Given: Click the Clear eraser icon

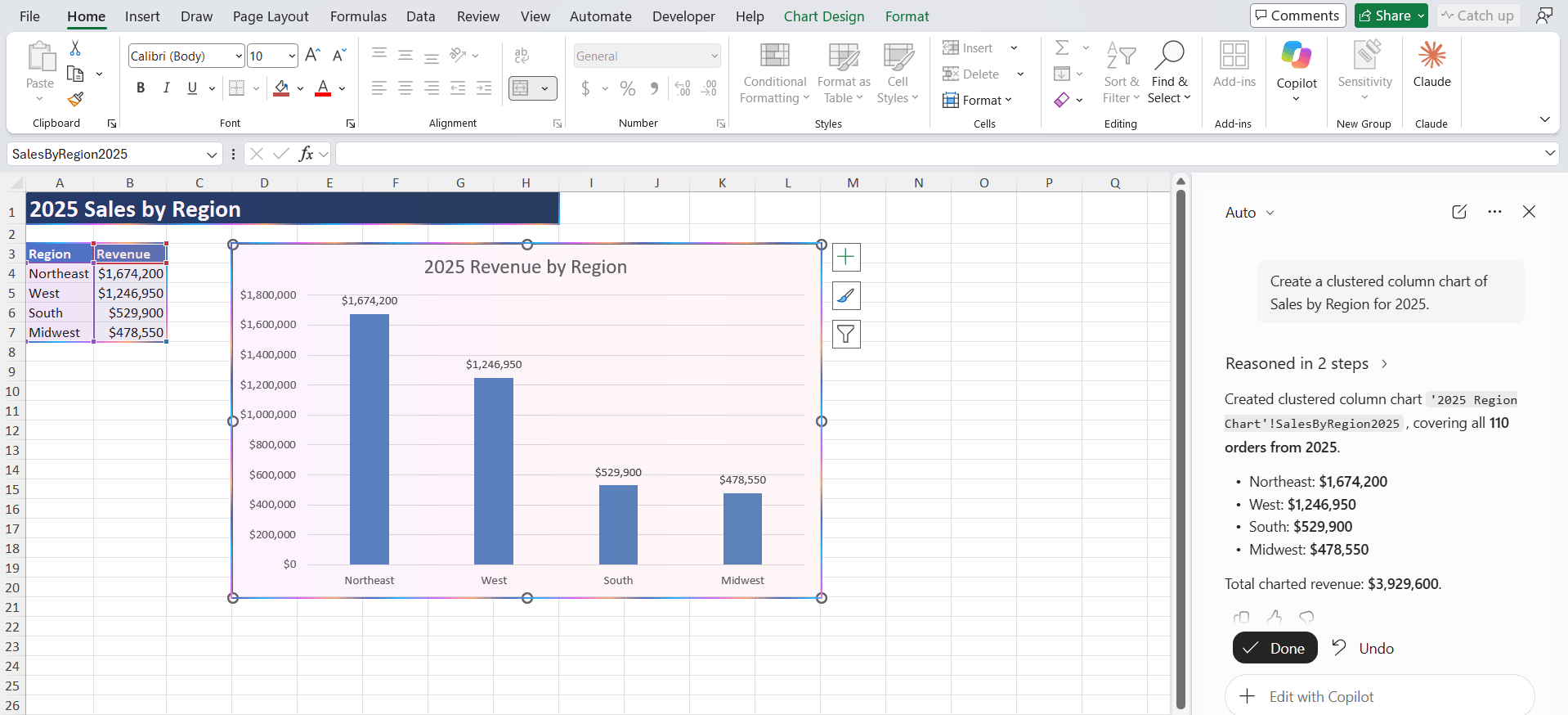Looking at the screenshot, I should [x=1062, y=100].
